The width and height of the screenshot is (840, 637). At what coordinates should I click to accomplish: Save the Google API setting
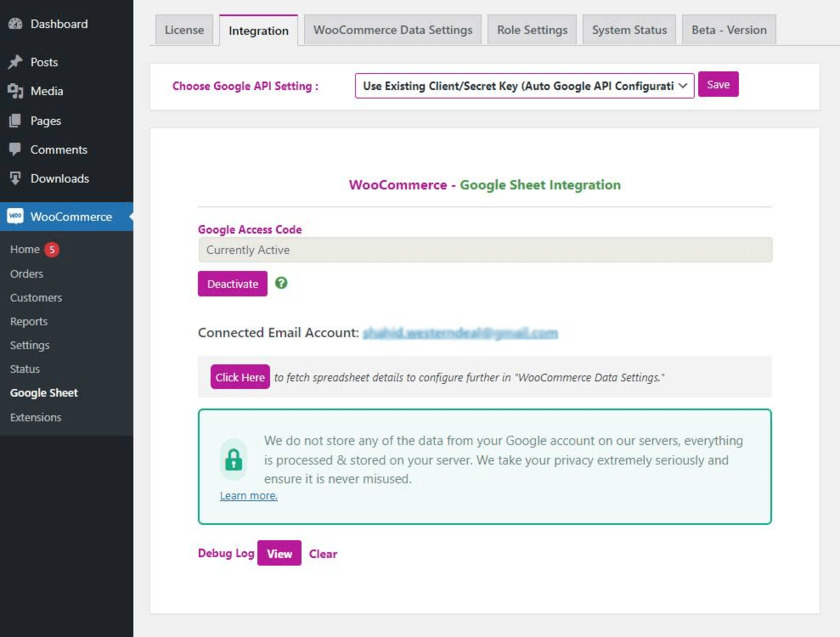pyautogui.click(x=718, y=84)
